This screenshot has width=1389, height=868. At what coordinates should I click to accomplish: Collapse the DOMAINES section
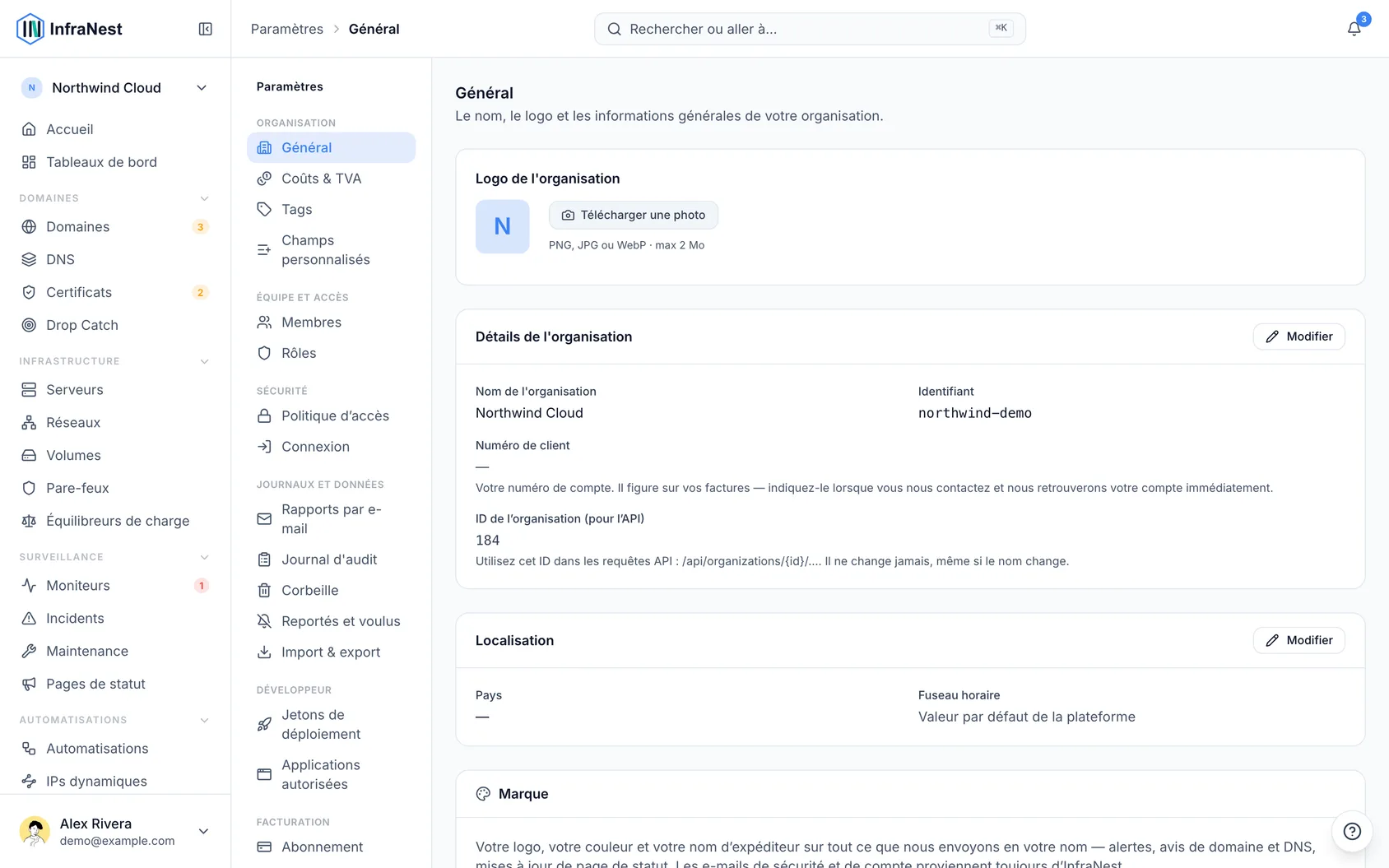(x=205, y=198)
